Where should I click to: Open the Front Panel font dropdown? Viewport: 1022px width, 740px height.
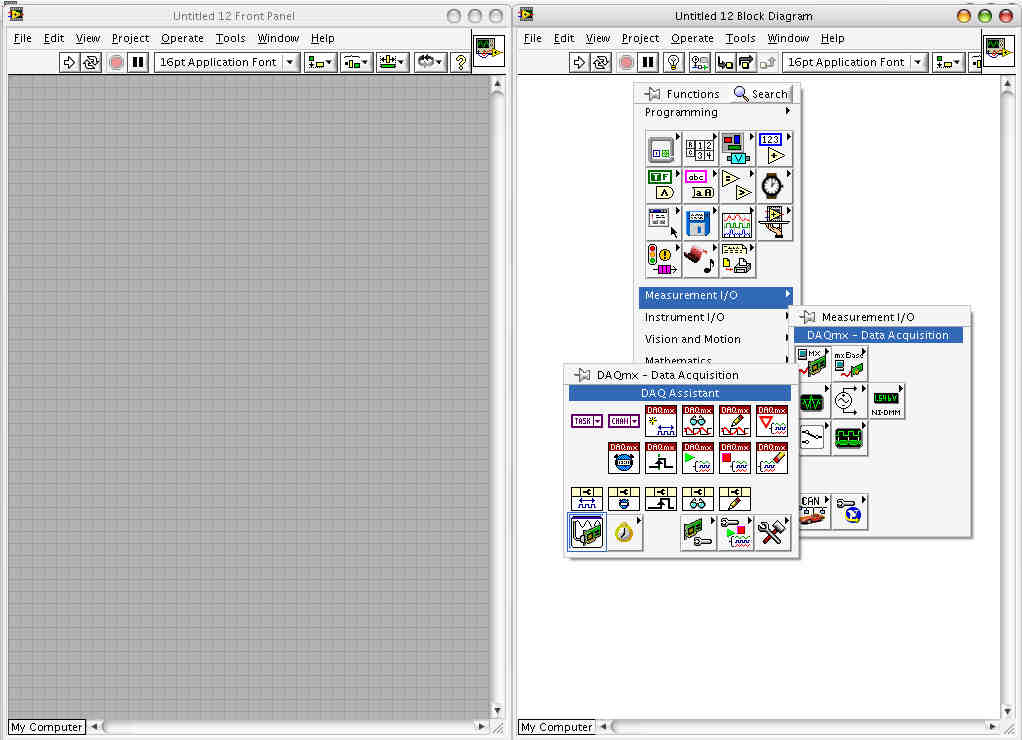[227, 62]
